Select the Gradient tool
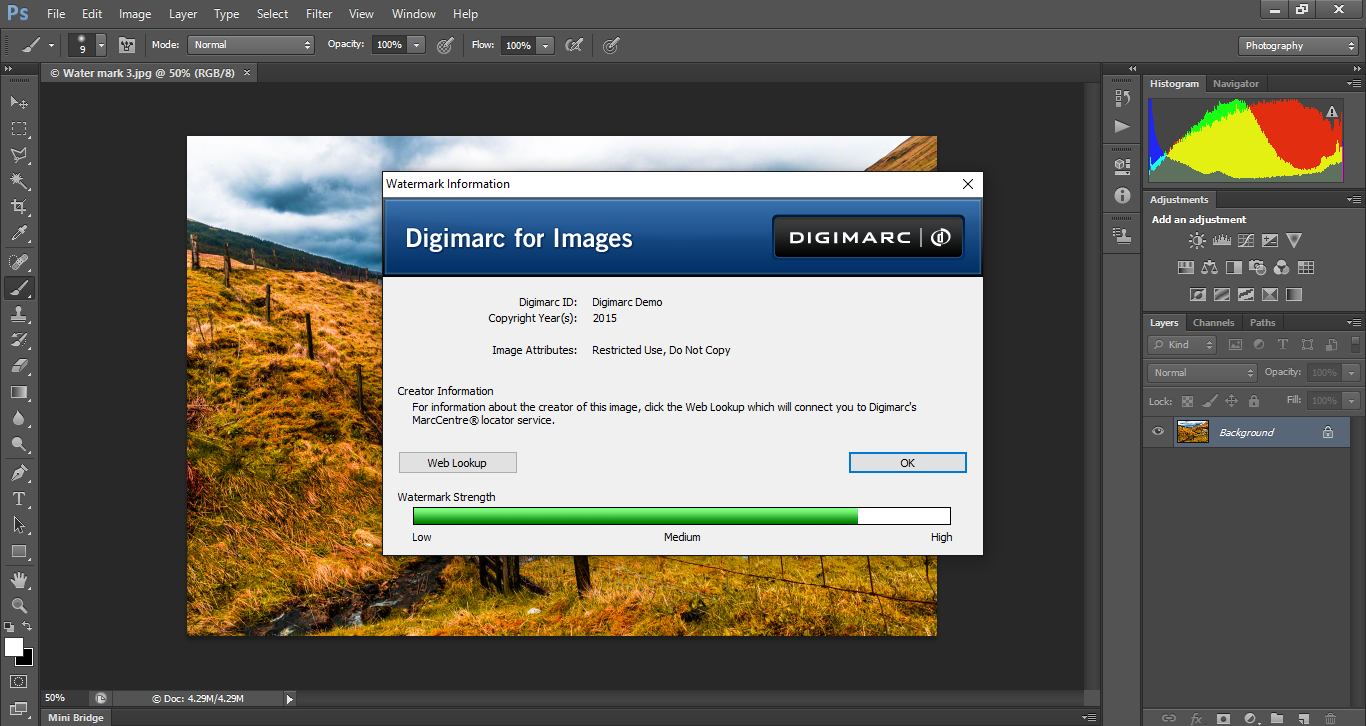 (19, 392)
